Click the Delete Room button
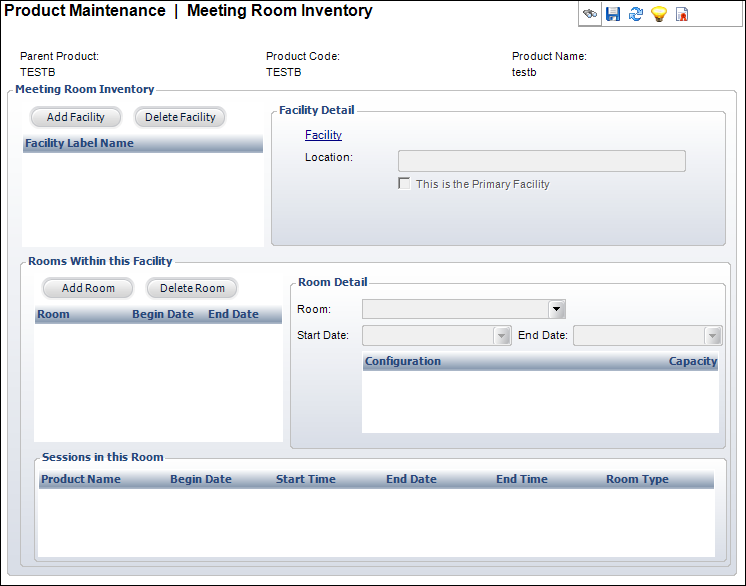The width and height of the screenshot is (746, 586). 192,288
